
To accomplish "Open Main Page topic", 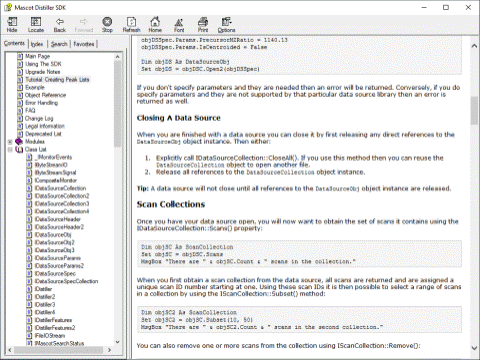I will coord(38,56).
